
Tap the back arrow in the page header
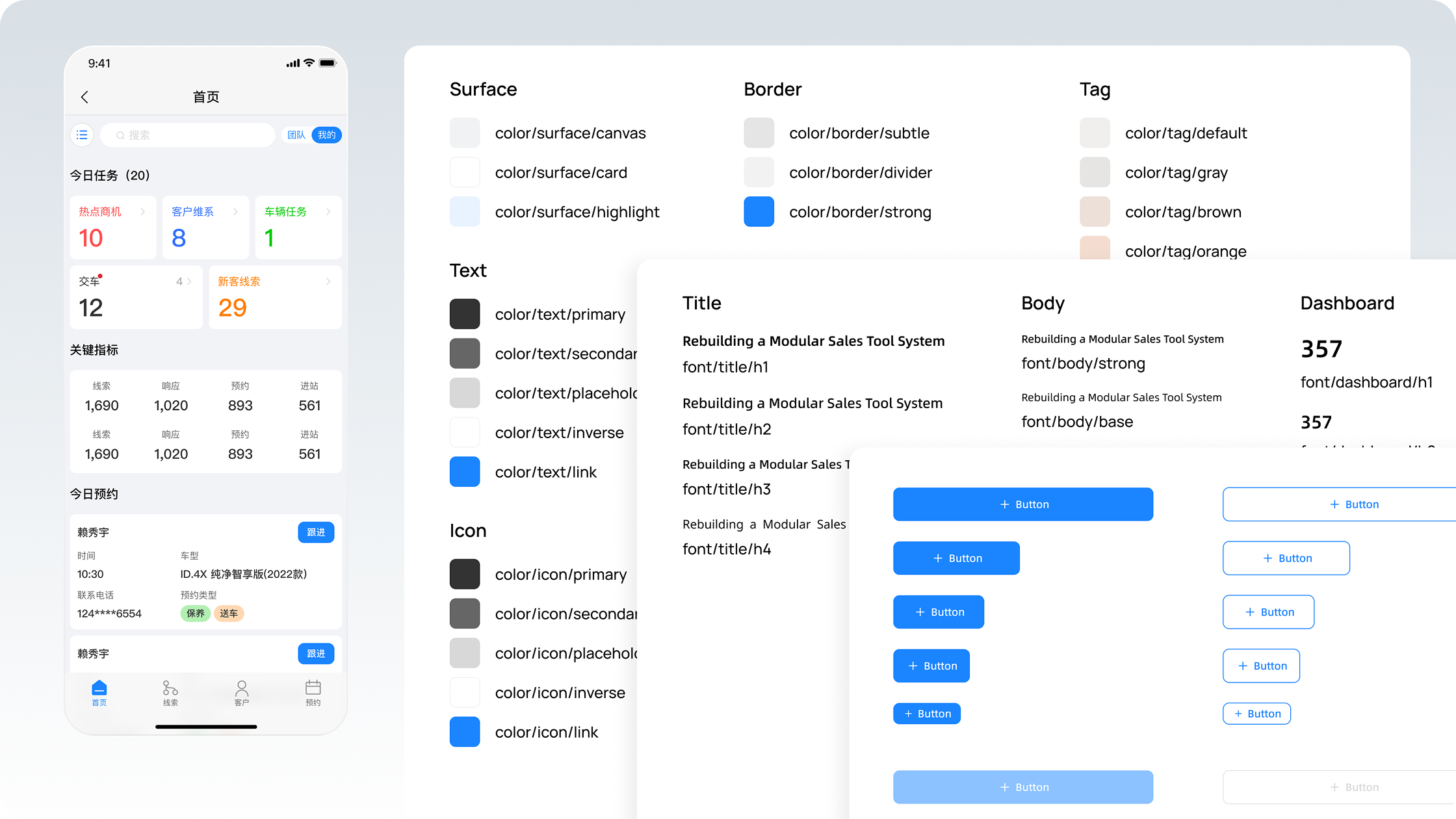pyautogui.click(x=85, y=96)
